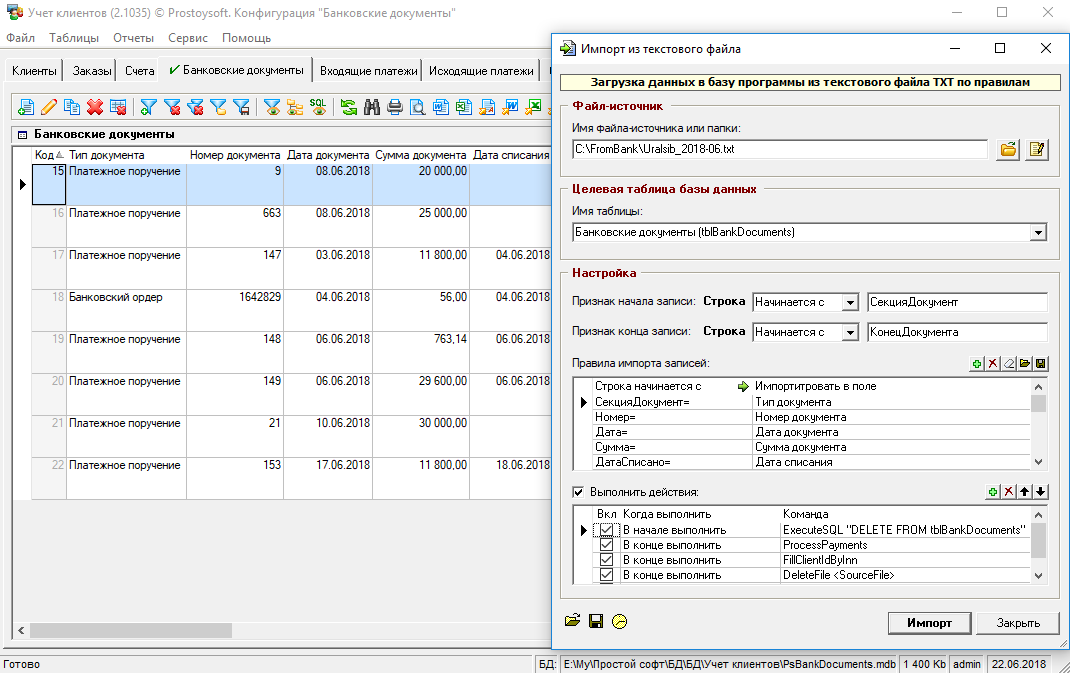Click the pencil edit record icon
Viewport: 1070px width, 673px height.
coord(48,107)
